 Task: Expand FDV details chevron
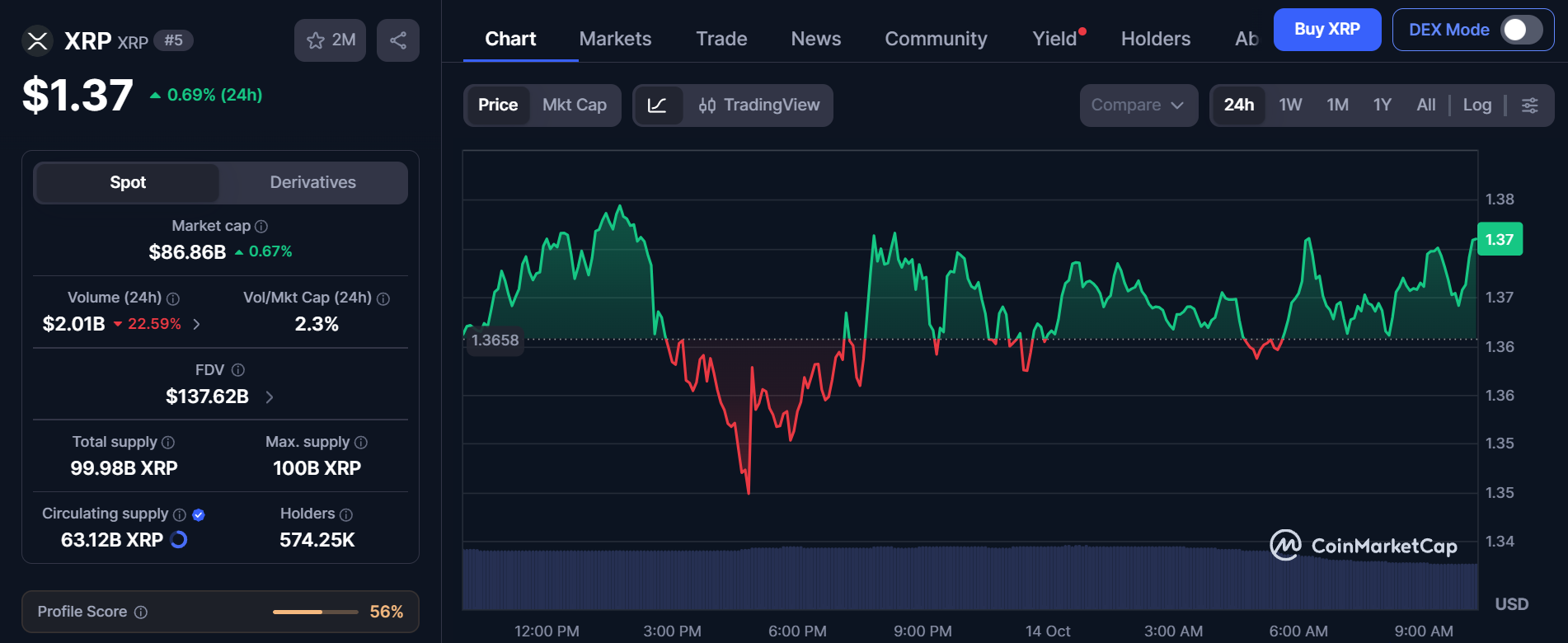[270, 397]
